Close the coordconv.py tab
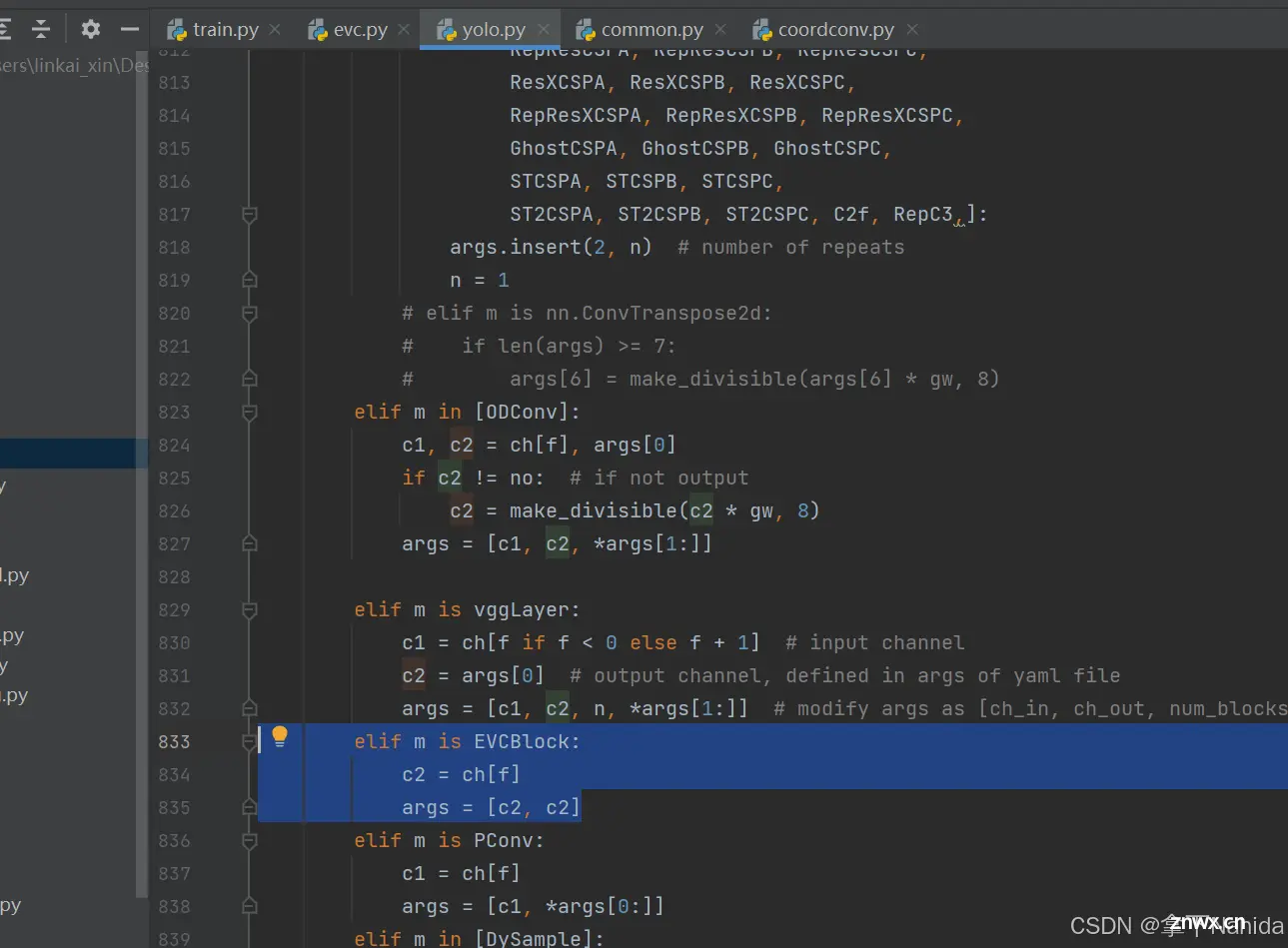The width and height of the screenshot is (1288, 948). 911,29
